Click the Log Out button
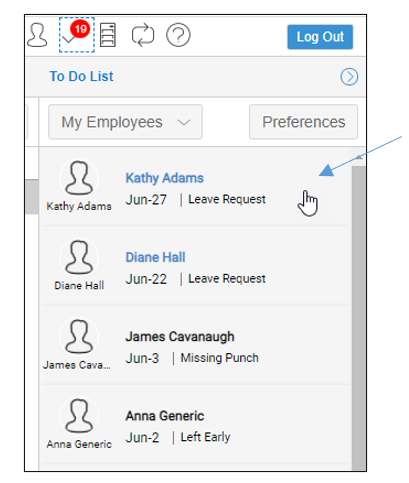The image size is (409, 483). (320, 37)
